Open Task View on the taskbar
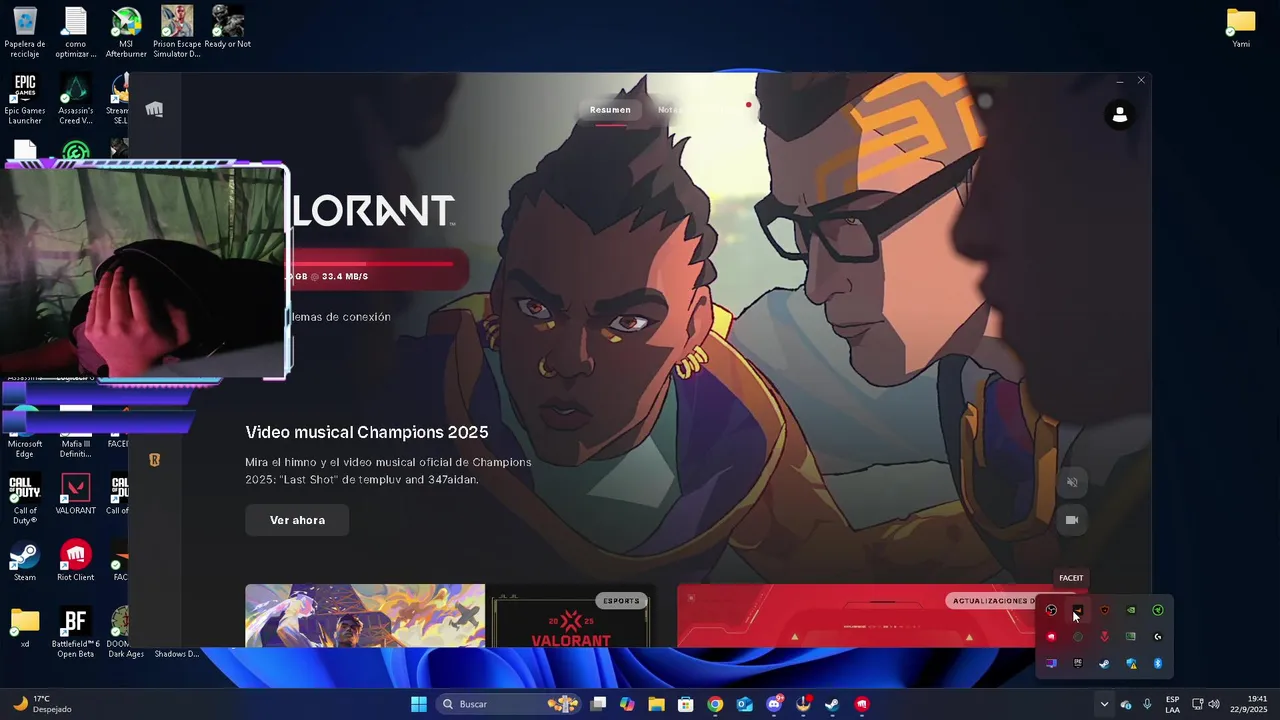This screenshot has height=720, width=1280. (x=598, y=704)
